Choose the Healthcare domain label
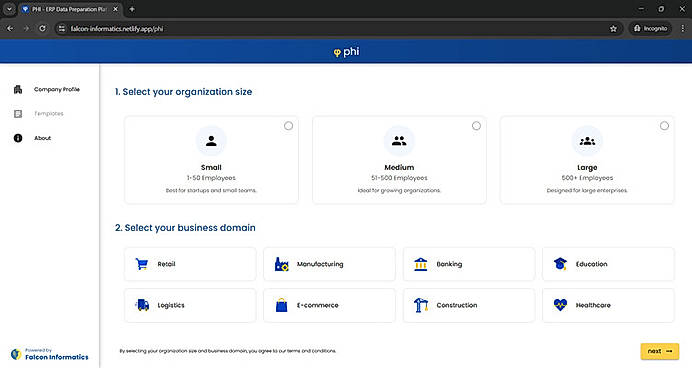 [593, 305]
